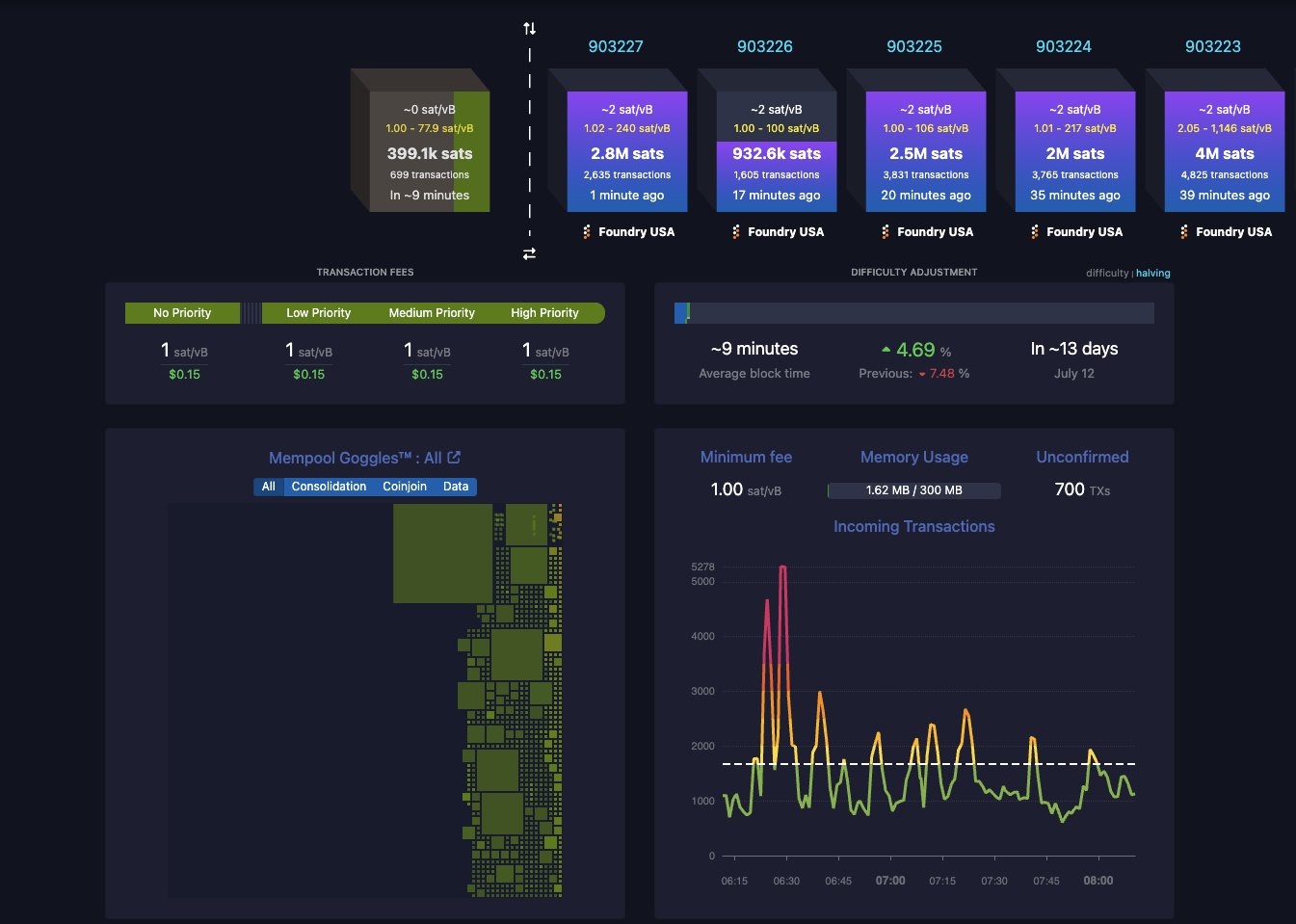
Task: Open the Incoming Transactions graph link
Action: coord(913,526)
